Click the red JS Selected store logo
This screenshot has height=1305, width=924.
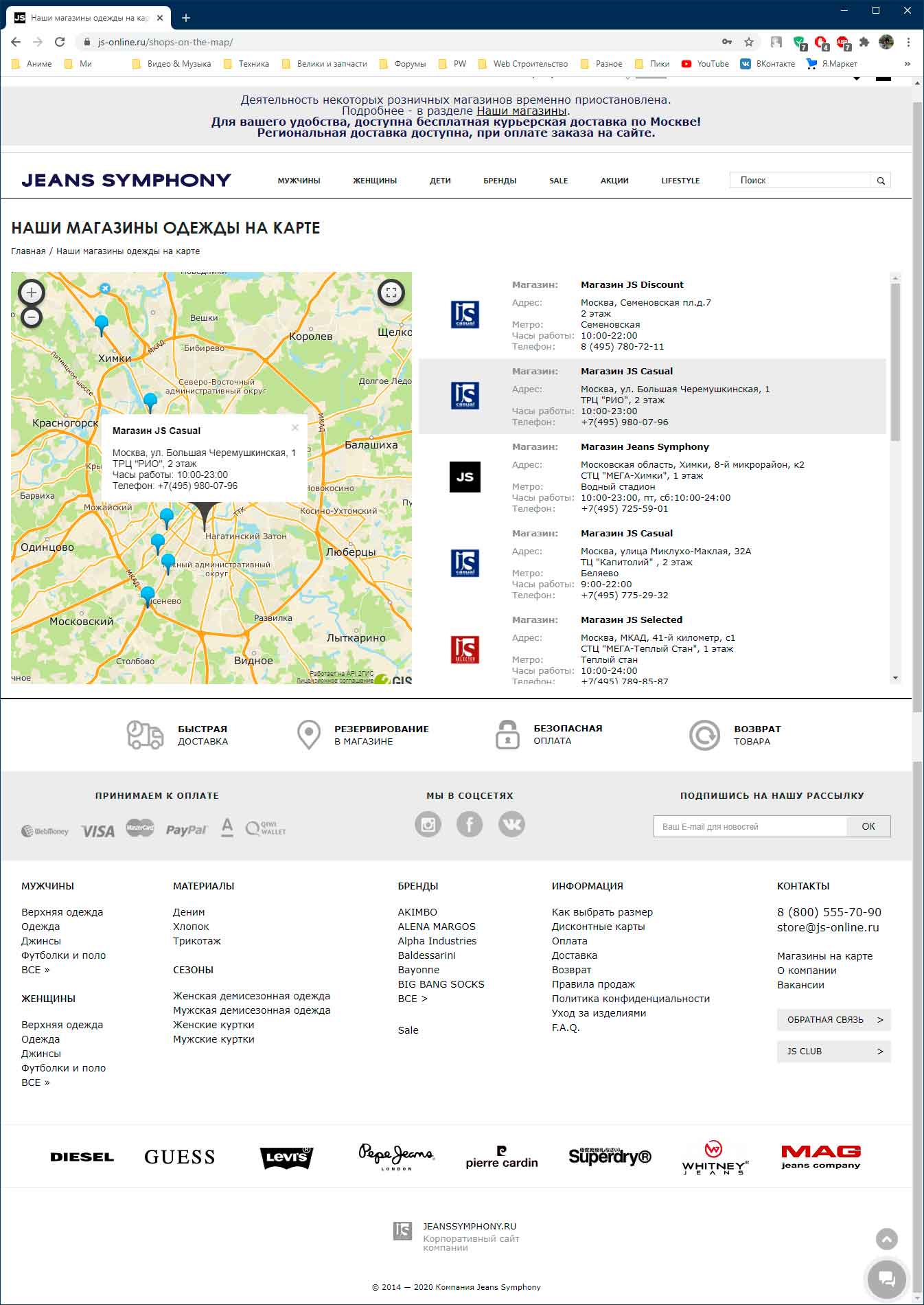(465, 649)
